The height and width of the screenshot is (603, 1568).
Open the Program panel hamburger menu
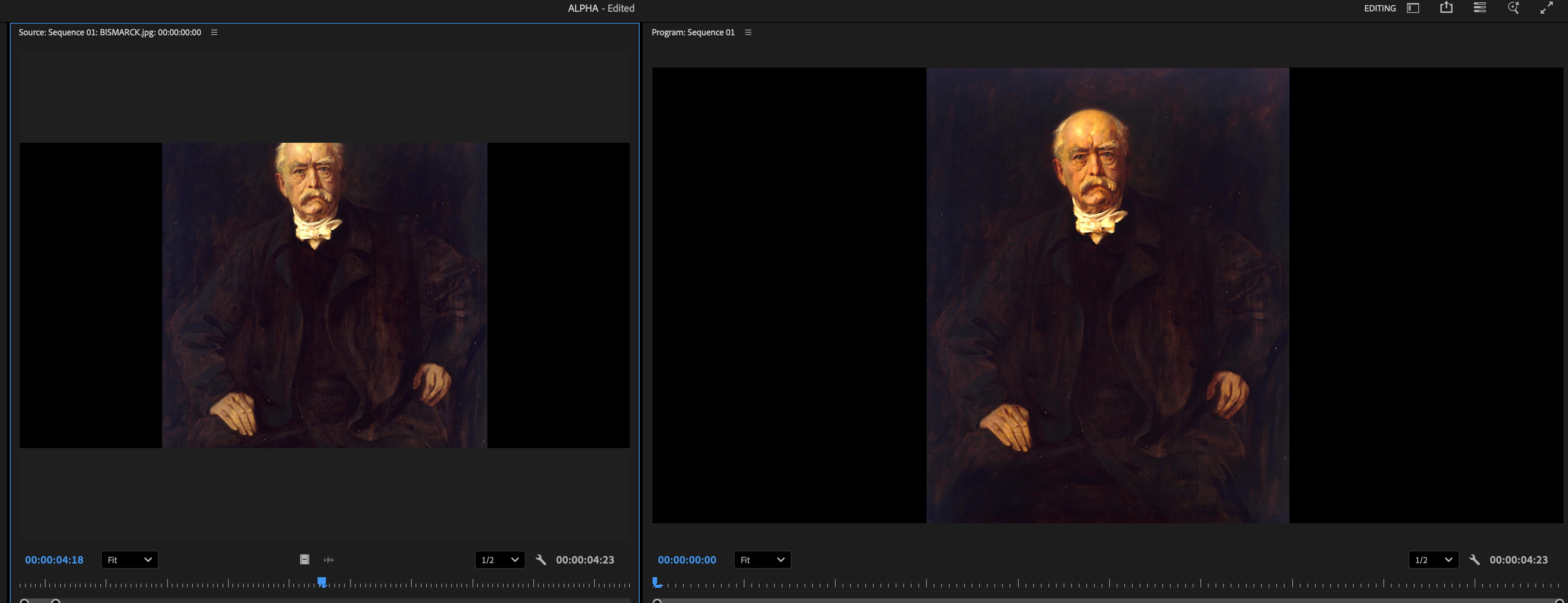click(x=748, y=32)
